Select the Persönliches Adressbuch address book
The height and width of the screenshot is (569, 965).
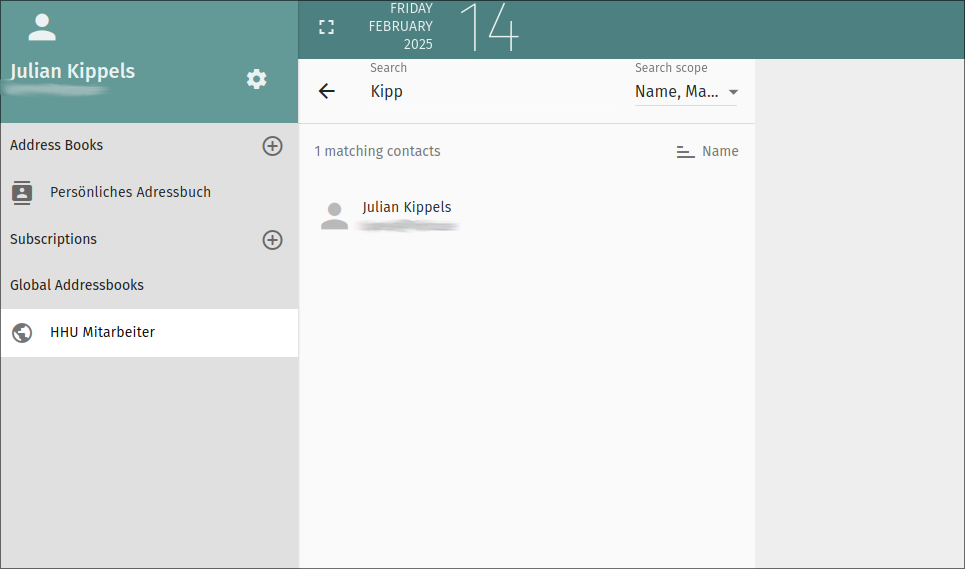tap(130, 192)
